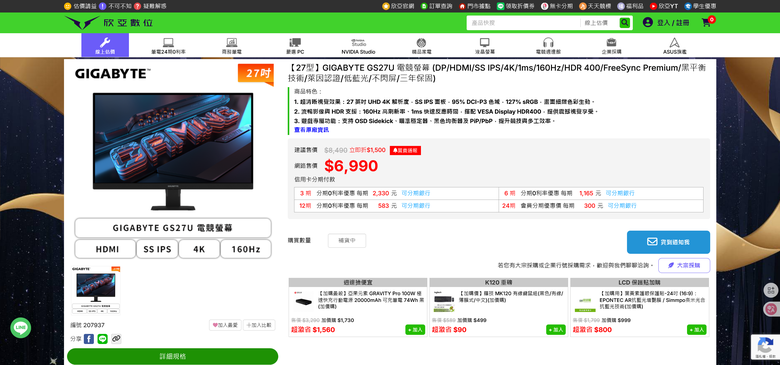Select the 線上估價 wrench tab
This screenshot has width=780, height=365.
105,45
